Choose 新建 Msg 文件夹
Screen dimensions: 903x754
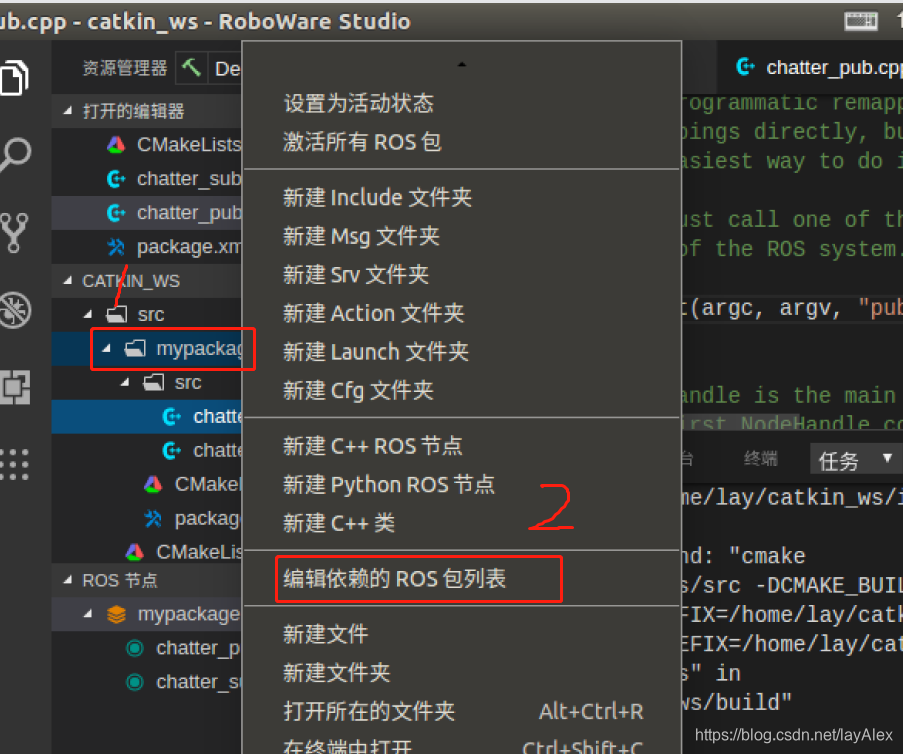[x=361, y=236]
